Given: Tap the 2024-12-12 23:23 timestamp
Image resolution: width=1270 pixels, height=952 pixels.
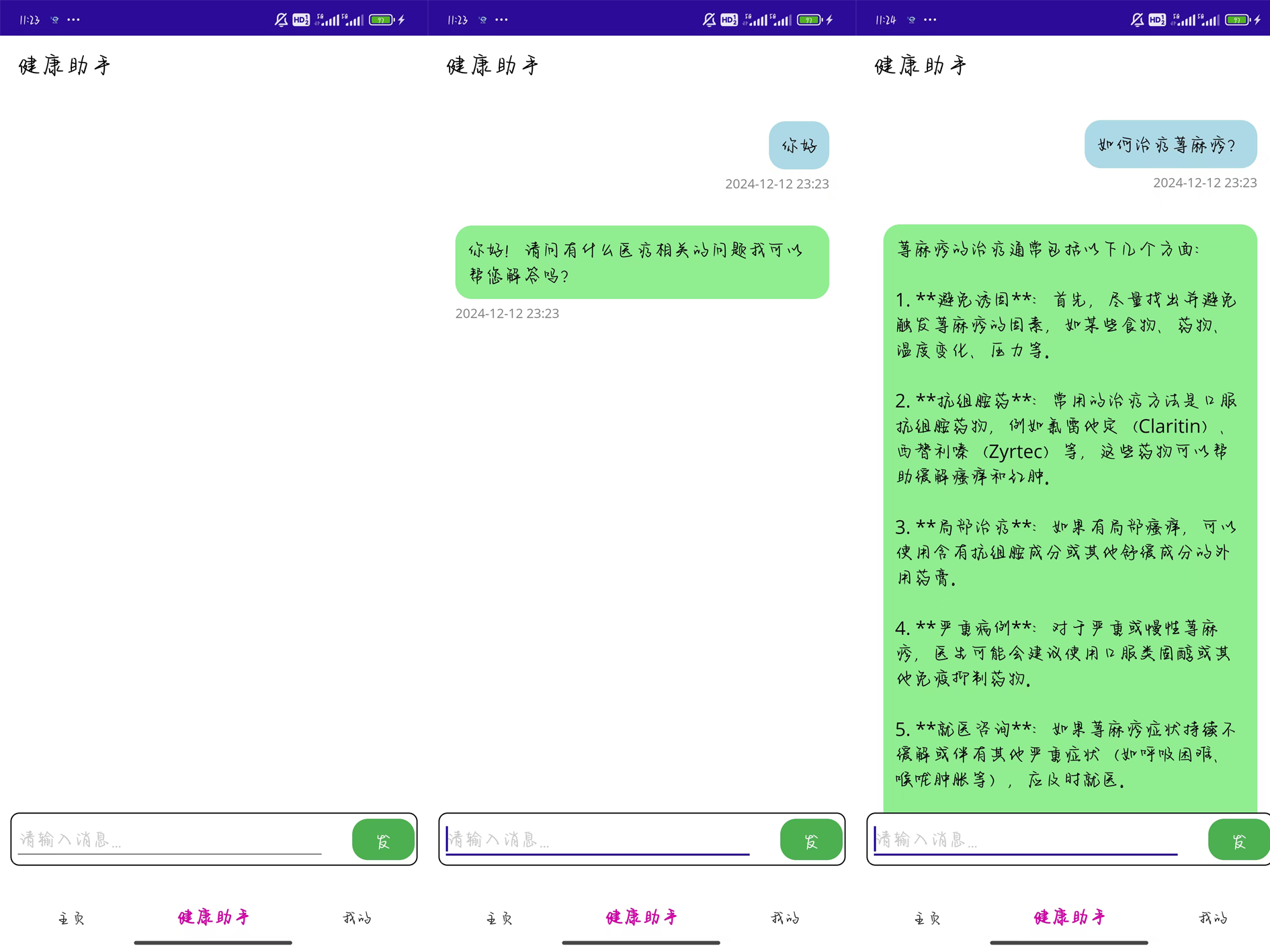Looking at the screenshot, I should [776, 183].
